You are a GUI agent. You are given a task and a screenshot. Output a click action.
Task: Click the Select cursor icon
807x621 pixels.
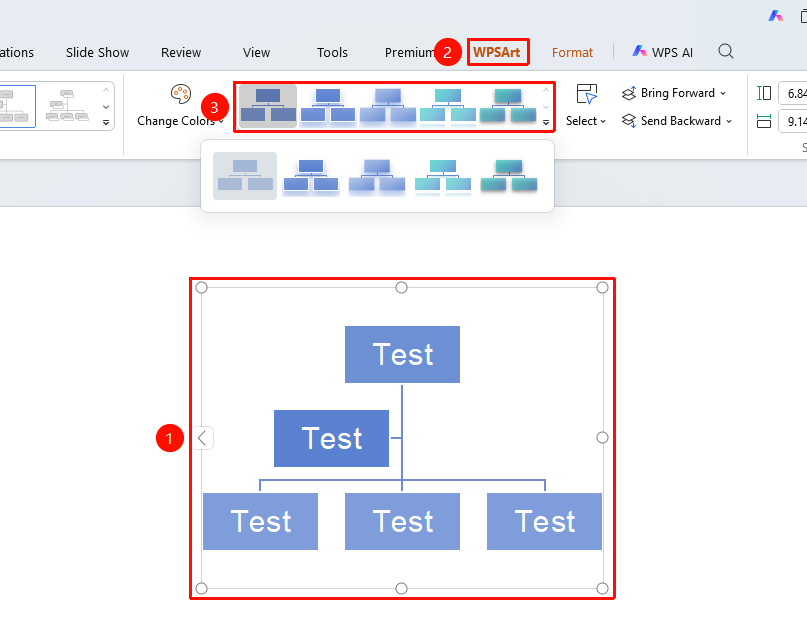(586, 95)
